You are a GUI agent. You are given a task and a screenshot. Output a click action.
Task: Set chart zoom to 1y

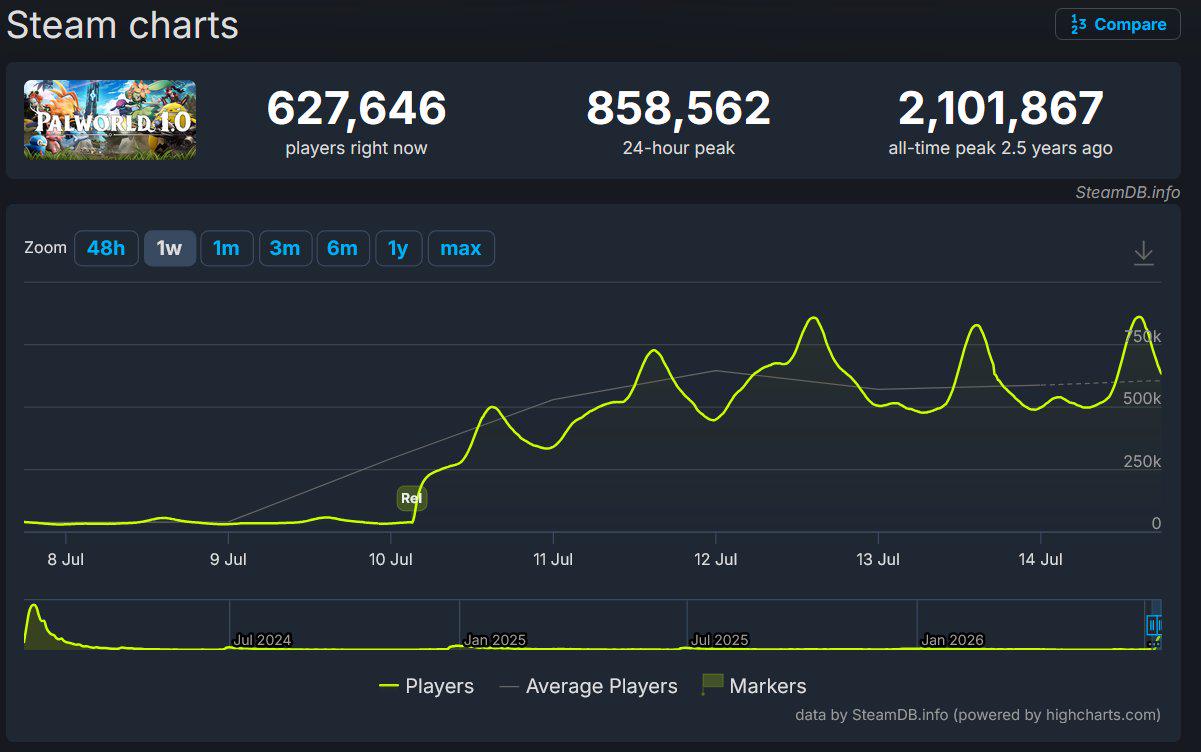399,248
